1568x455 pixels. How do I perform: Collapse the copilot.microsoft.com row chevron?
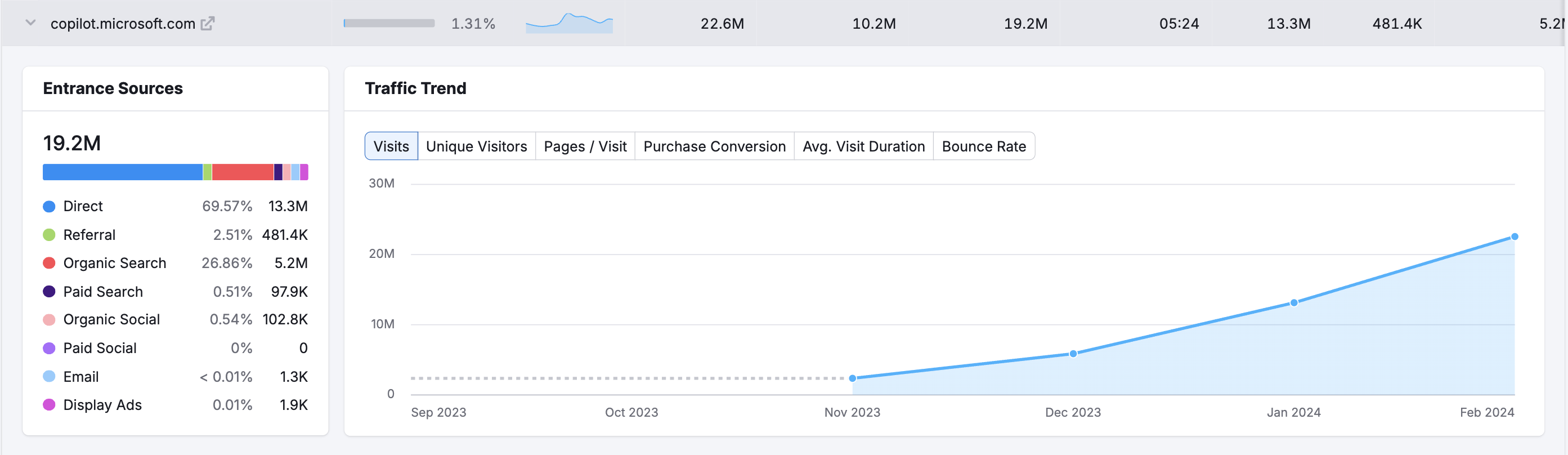pyautogui.click(x=30, y=23)
